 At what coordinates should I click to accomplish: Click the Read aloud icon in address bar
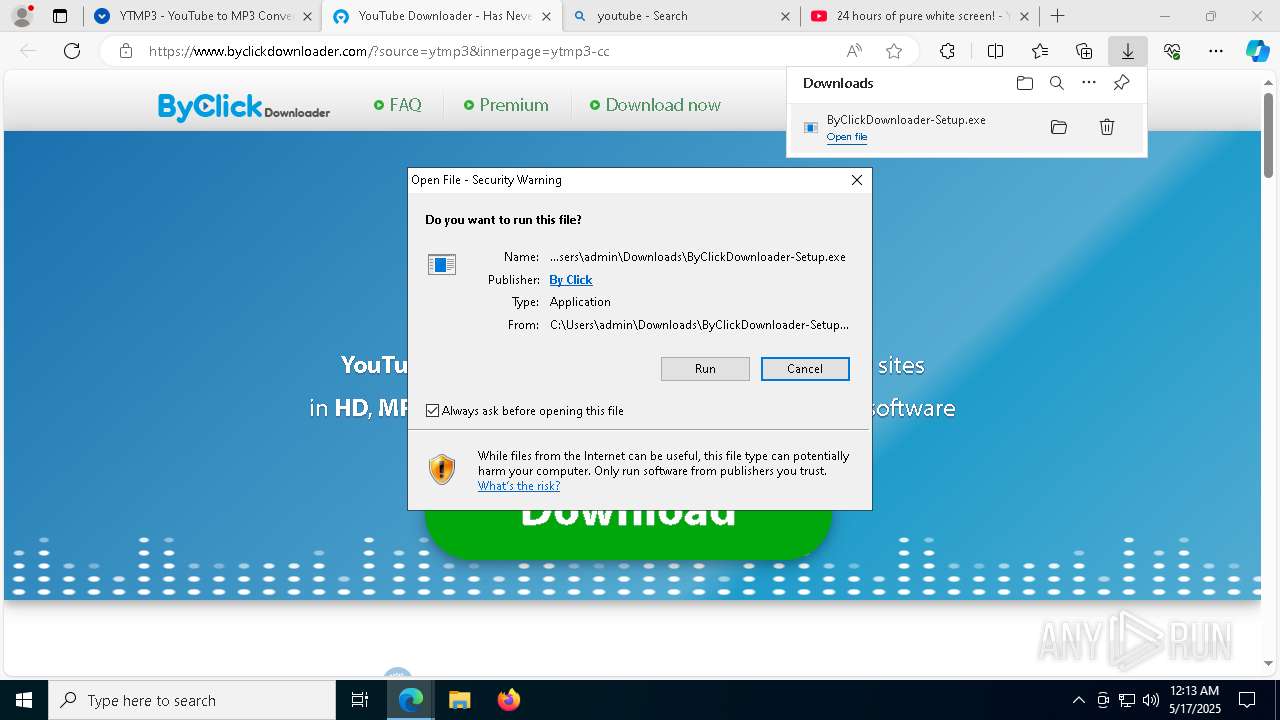tap(854, 51)
